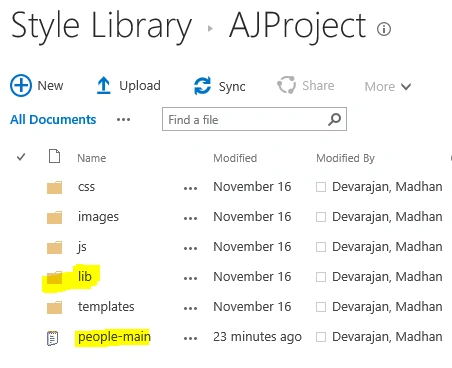Open the templates folder link

106,307
